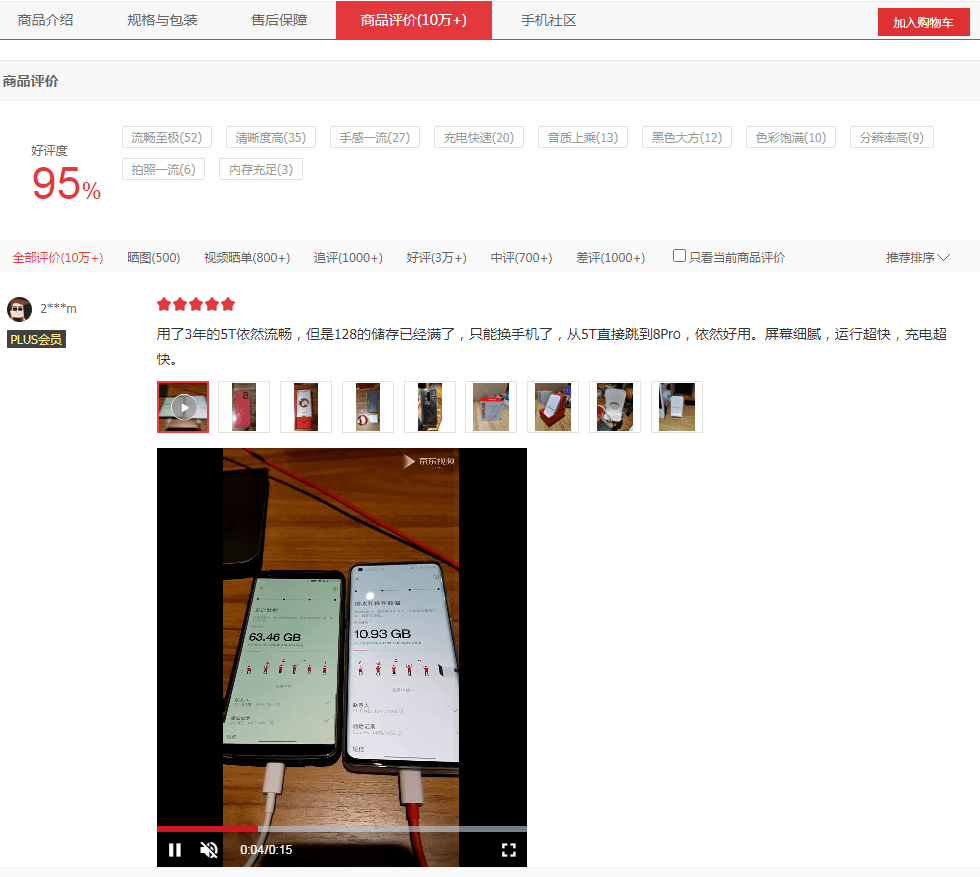Viewport: 980px width, 877px height.
Task: Click the video thumbnail play icon
Action: (x=183, y=407)
